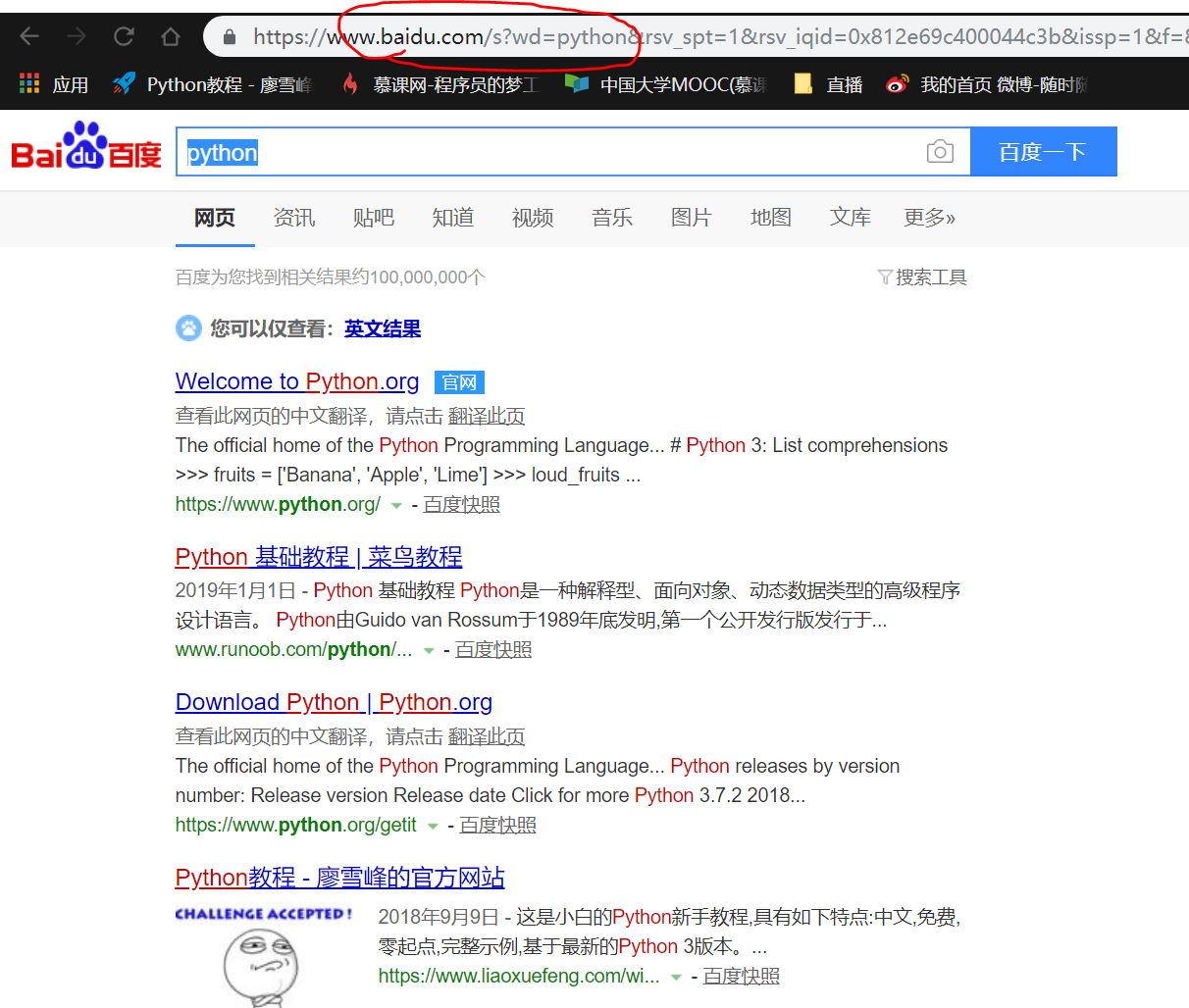Click the lock icon in the address bar
This screenshot has width=1189, height=1008.
click(229, 35)
